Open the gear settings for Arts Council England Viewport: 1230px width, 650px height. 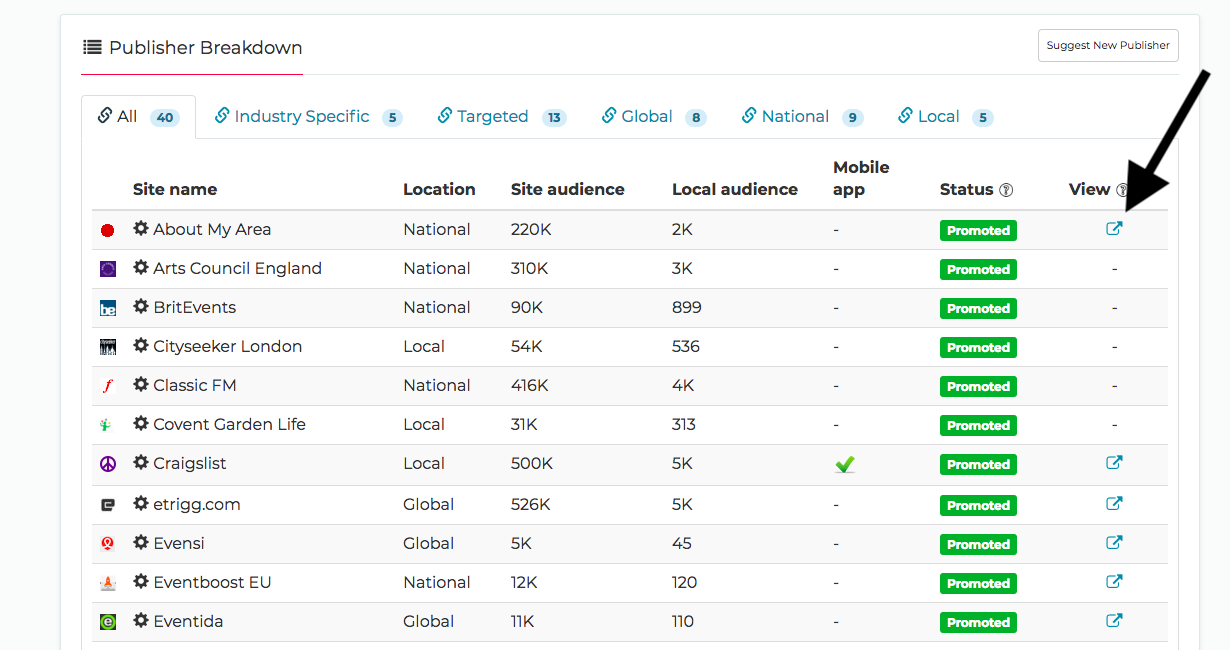pos(141,268)
